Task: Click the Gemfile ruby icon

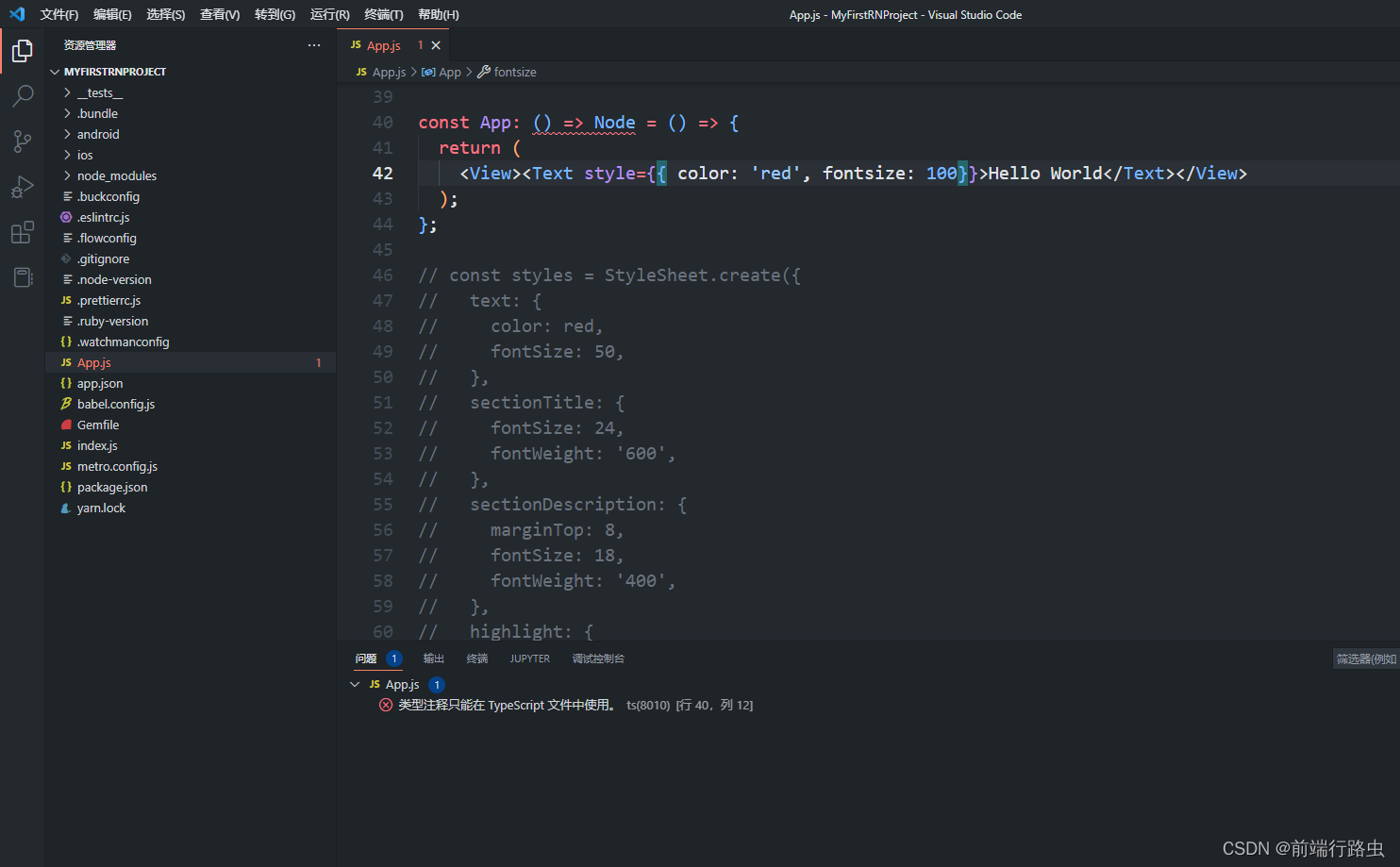Action: [x=66, y=425]
